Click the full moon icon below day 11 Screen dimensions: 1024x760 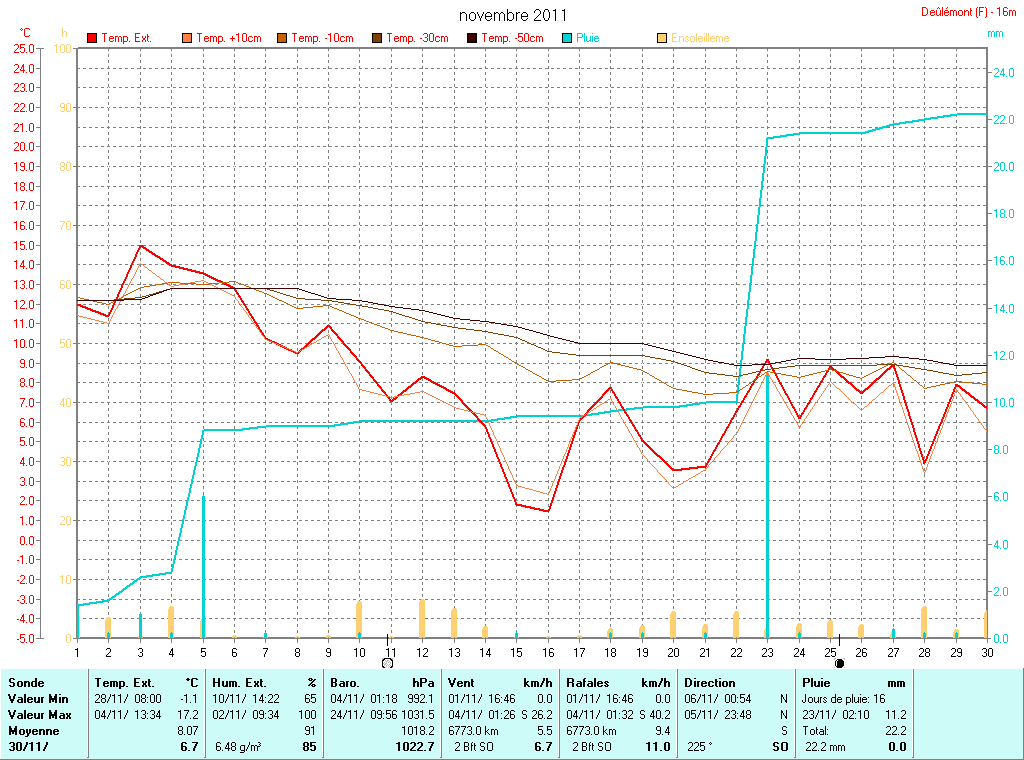coord(388,662)
